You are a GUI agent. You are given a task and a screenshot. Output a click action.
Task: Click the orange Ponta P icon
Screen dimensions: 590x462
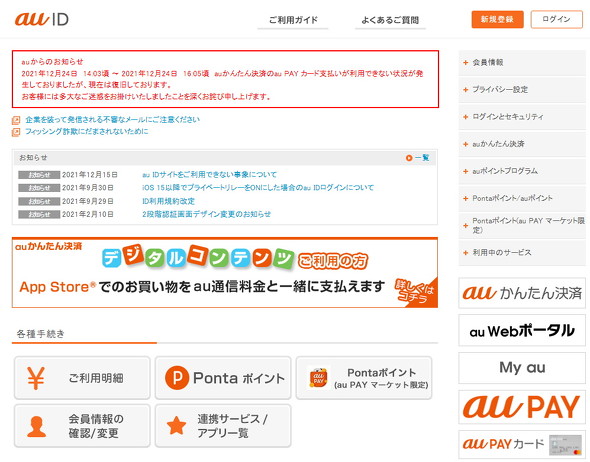176,378
